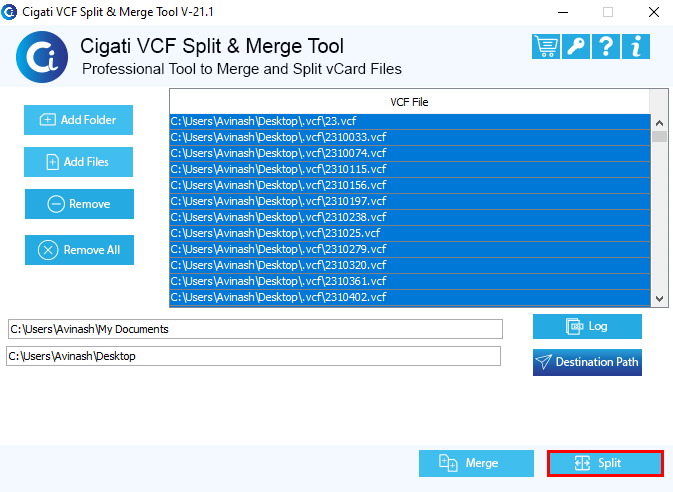Viewport: 673px width, 492px height.
Task: Click the key activation icon
Action: 575,46
